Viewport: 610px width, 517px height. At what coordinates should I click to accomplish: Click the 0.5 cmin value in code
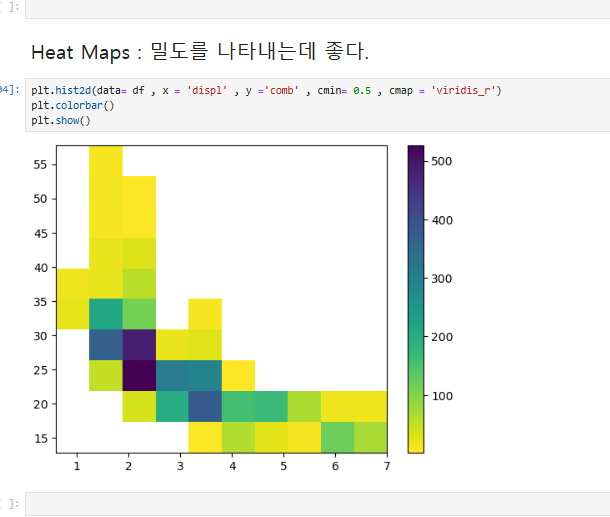(x=362, y=91)
